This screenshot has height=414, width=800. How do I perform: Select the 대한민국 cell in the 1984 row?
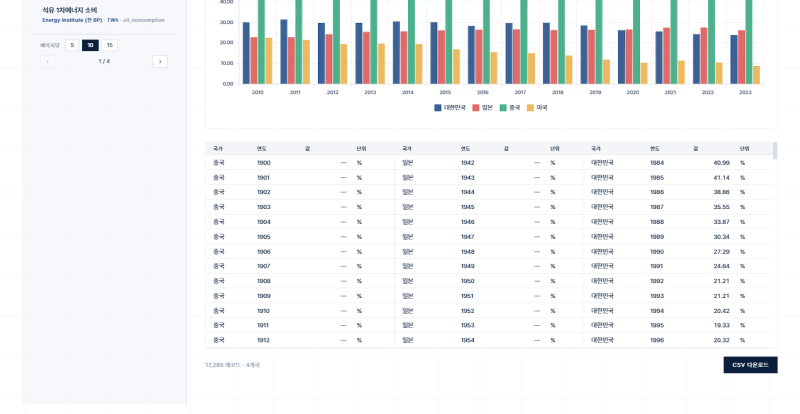[603, 163]
